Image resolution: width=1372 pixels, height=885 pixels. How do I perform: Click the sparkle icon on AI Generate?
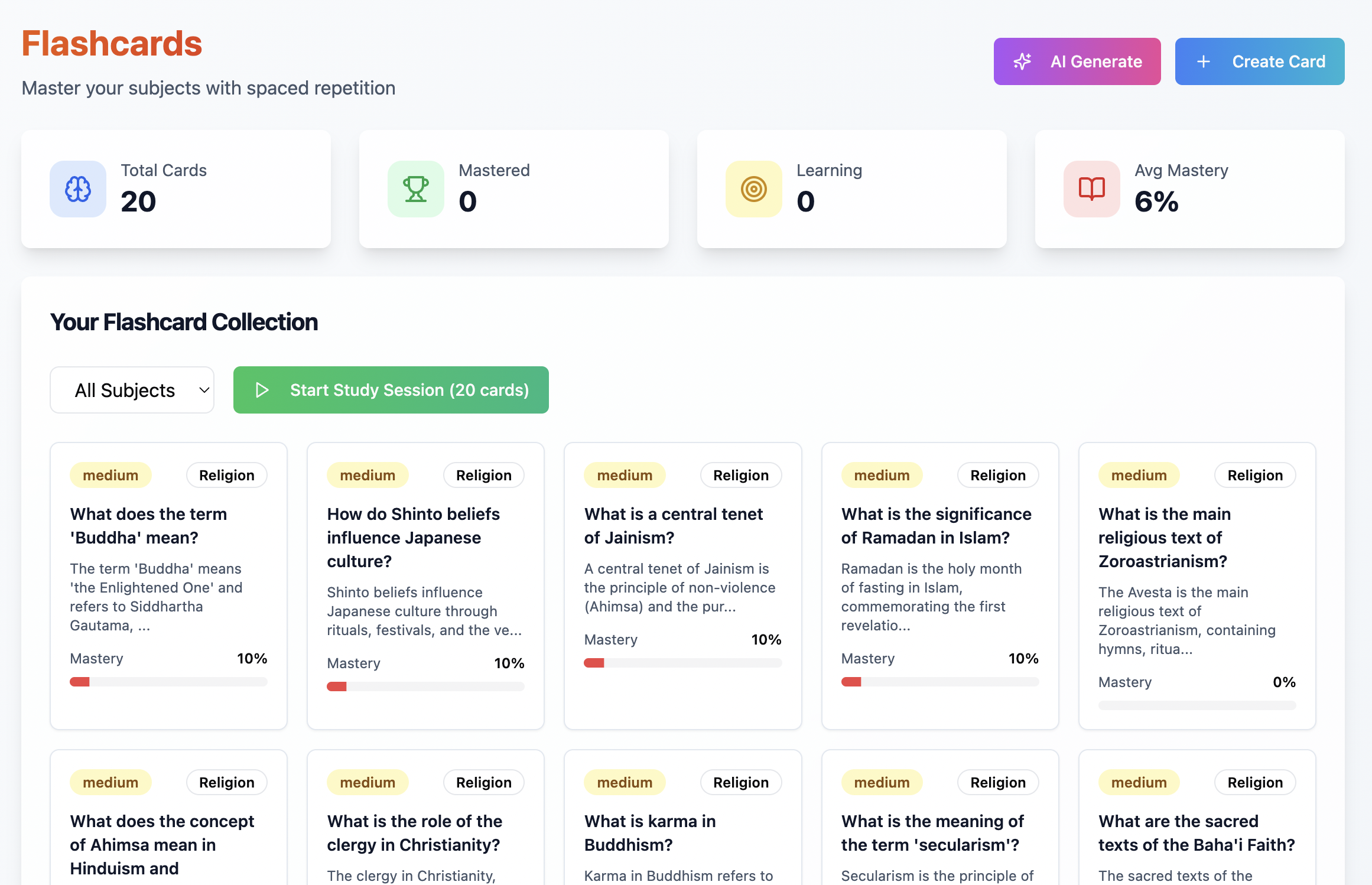1022,61
